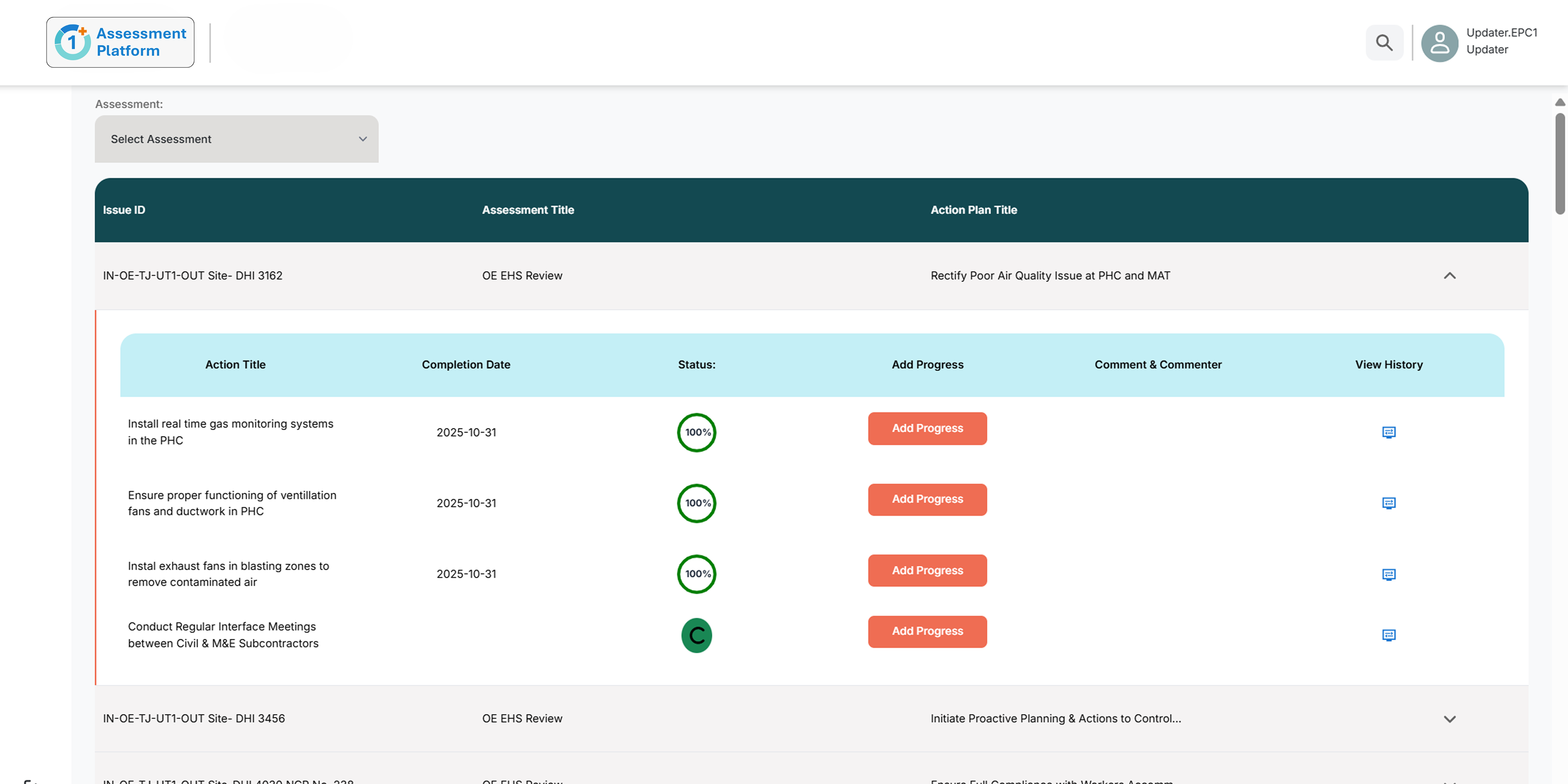
Task: Click 100% status circle for gas monitoring
Action: point(696,432)
